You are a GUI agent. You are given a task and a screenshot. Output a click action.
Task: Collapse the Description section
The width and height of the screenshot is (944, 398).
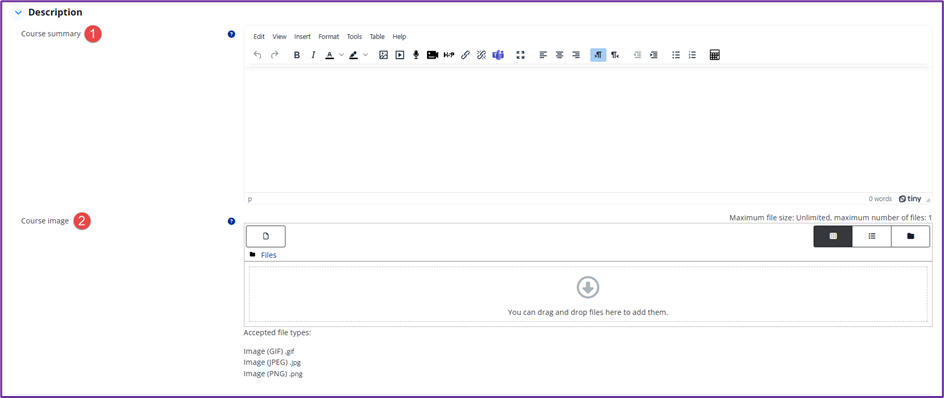point(18,12)
